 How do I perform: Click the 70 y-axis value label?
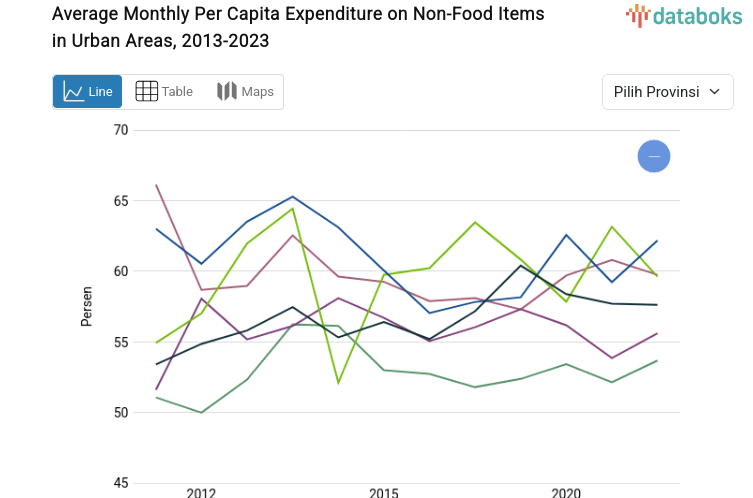[121, 130]
